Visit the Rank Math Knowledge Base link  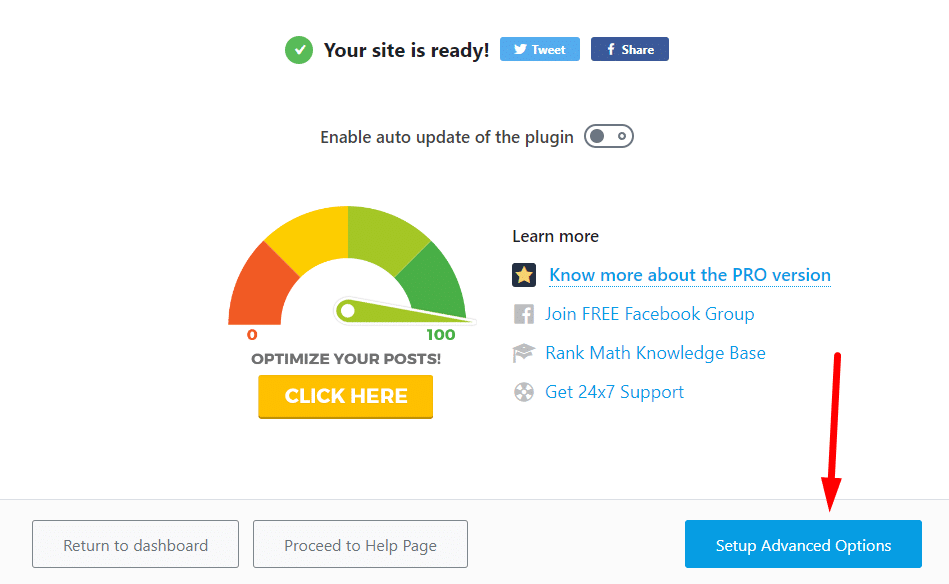click(655, 353)
